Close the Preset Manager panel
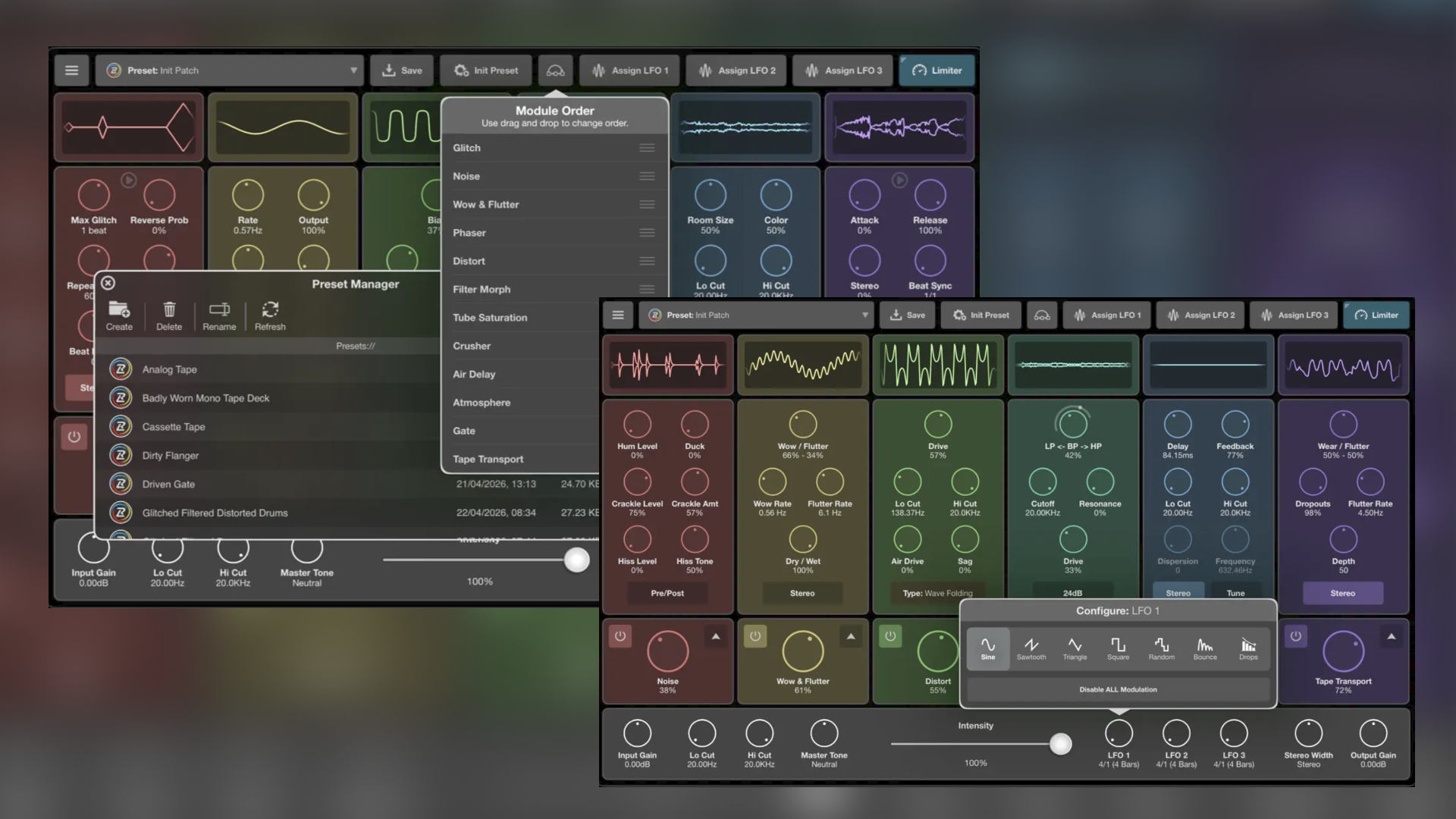 tap(108, 283)
